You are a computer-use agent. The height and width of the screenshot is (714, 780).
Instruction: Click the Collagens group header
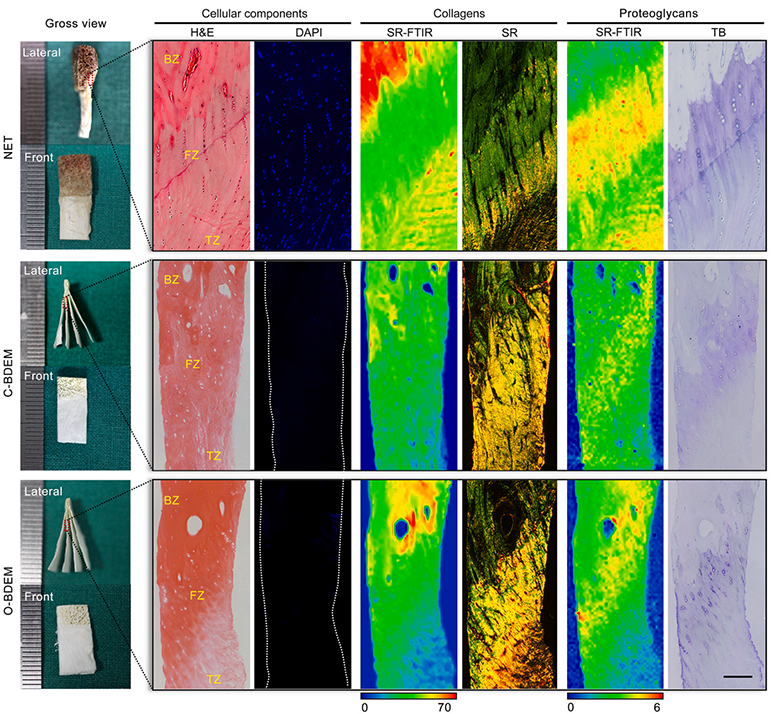[x=458, y=12]
